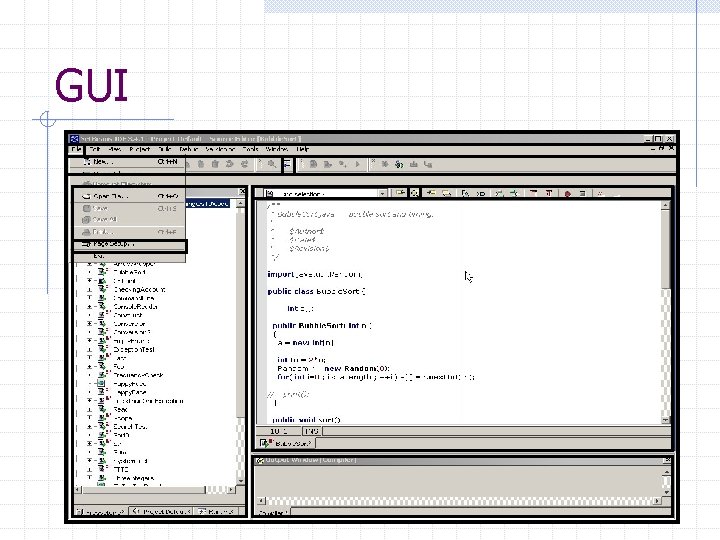Select the Compiler output tab
The height and width of the screenshot is (540, 720).
click(x=272, y=512)
